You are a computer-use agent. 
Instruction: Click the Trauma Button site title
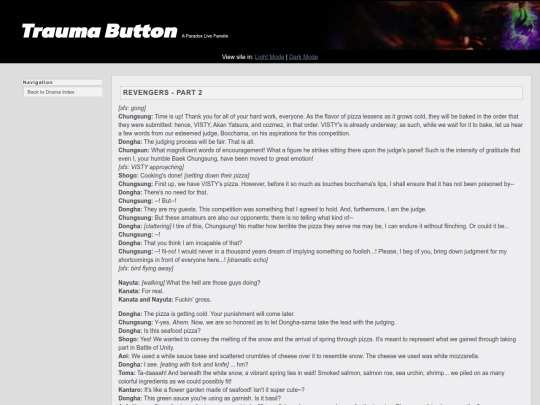(x=100, y=31)
